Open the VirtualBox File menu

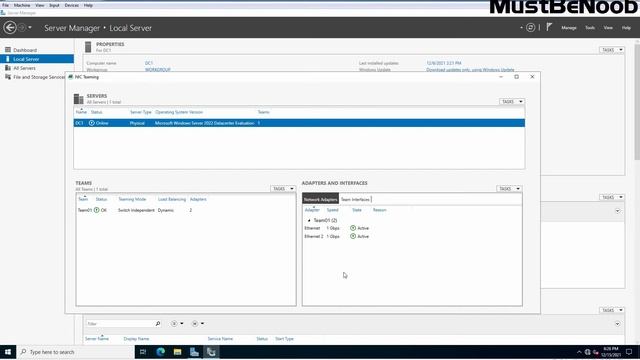coord(5,5)
